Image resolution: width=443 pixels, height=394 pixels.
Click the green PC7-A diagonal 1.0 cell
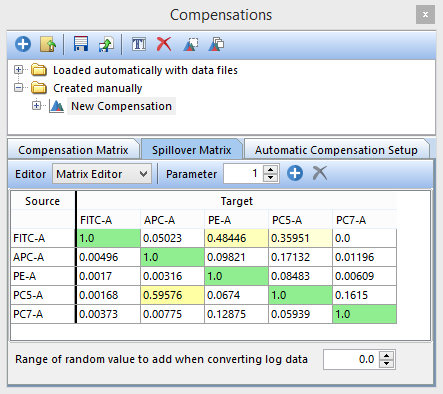point(364,314)
